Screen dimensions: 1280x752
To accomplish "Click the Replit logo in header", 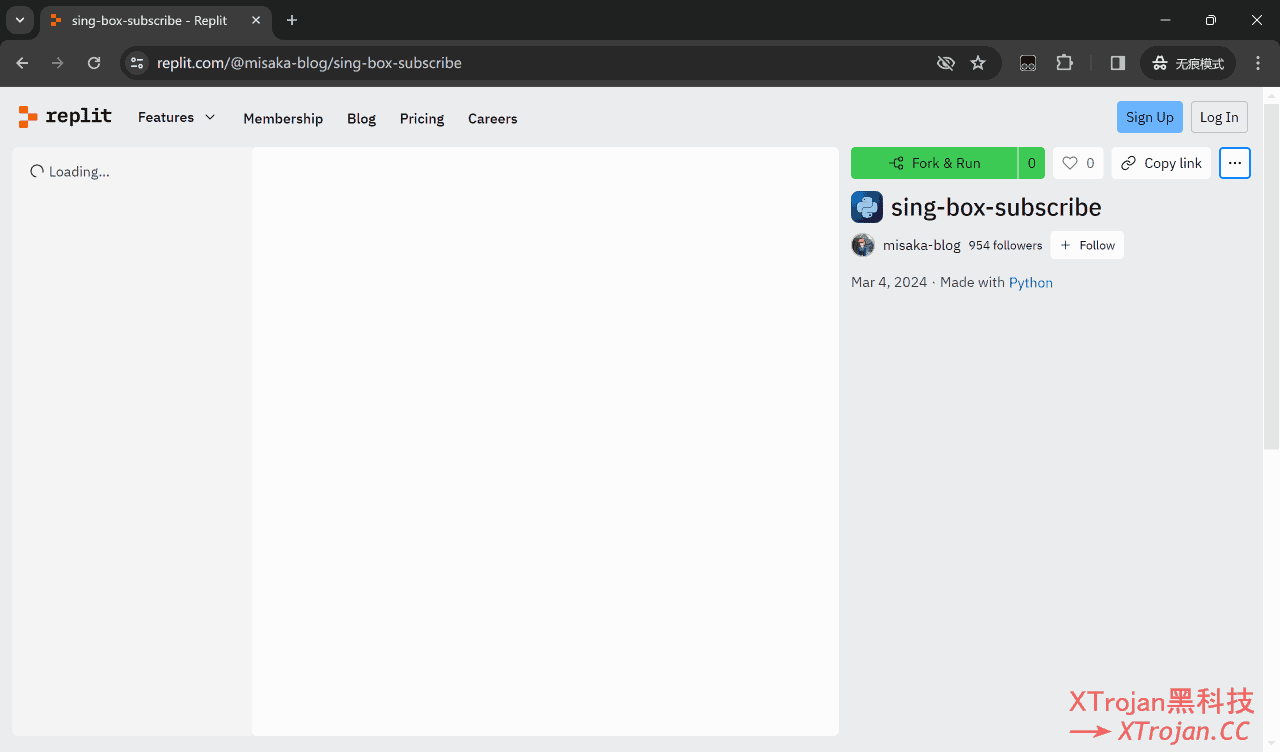I will coord(65,117).
